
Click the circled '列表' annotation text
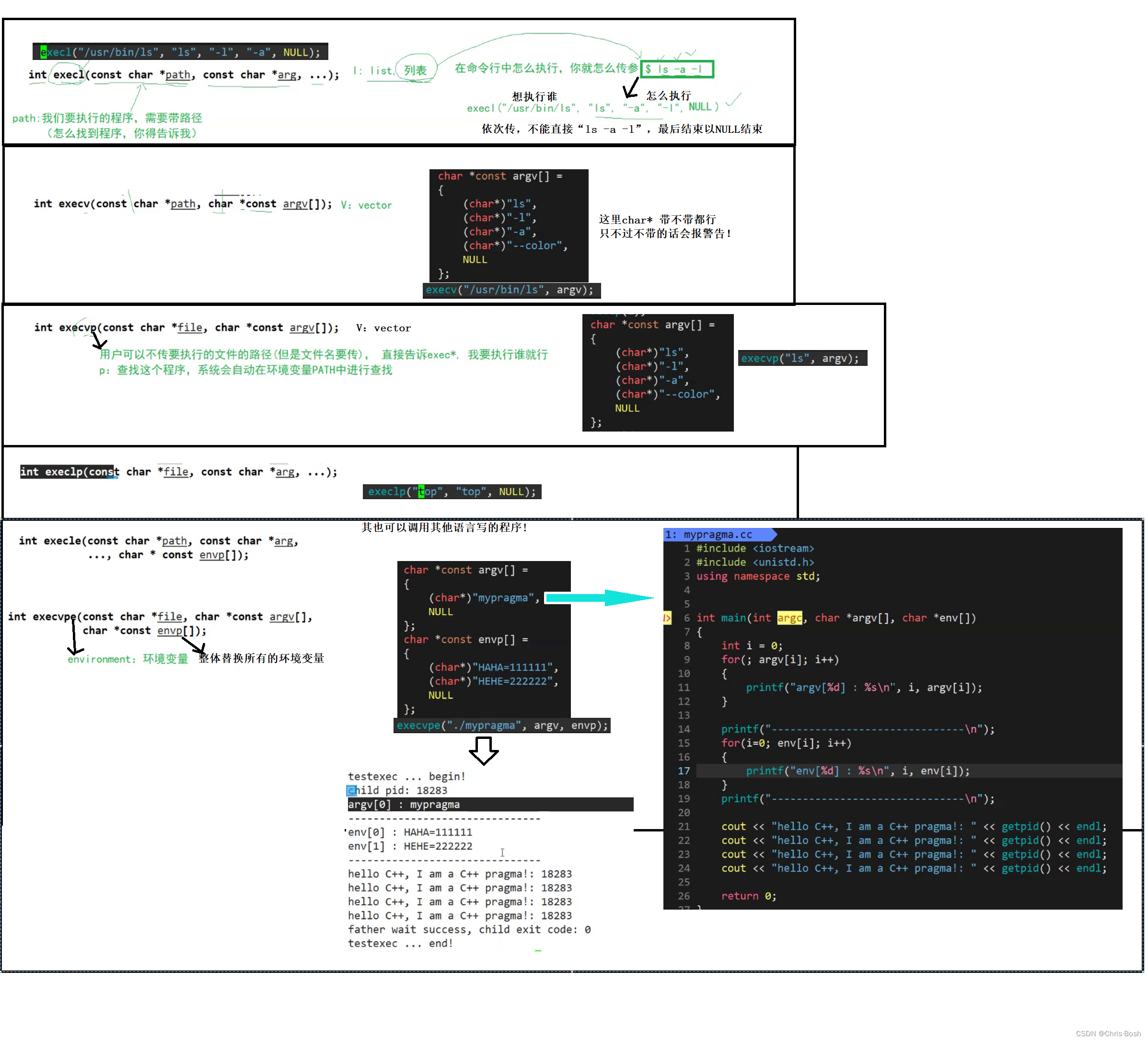[415, 70]
